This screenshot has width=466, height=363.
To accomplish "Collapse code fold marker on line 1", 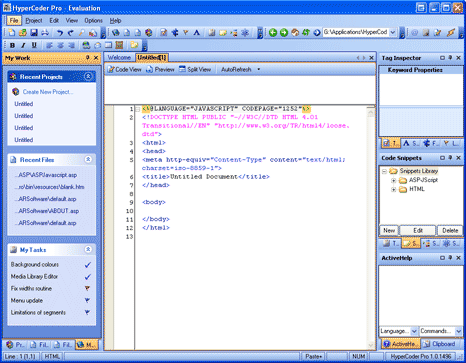I will coord(137,109).
